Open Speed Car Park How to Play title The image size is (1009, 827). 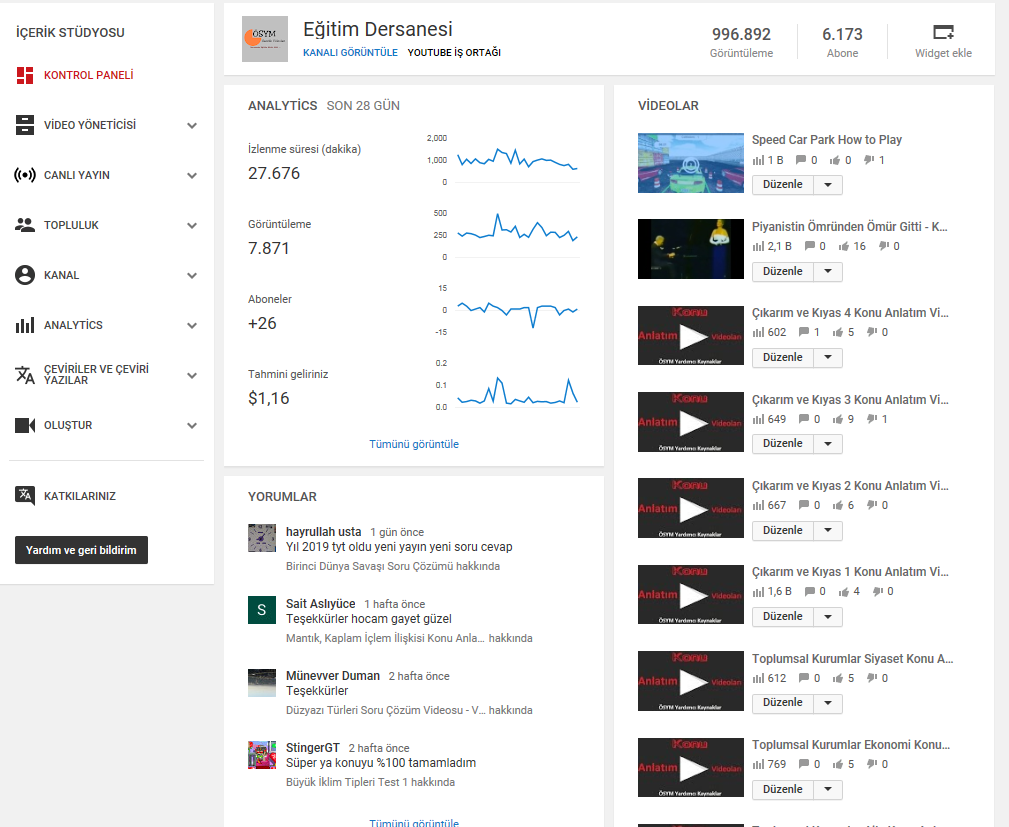[x=827, y=140]
